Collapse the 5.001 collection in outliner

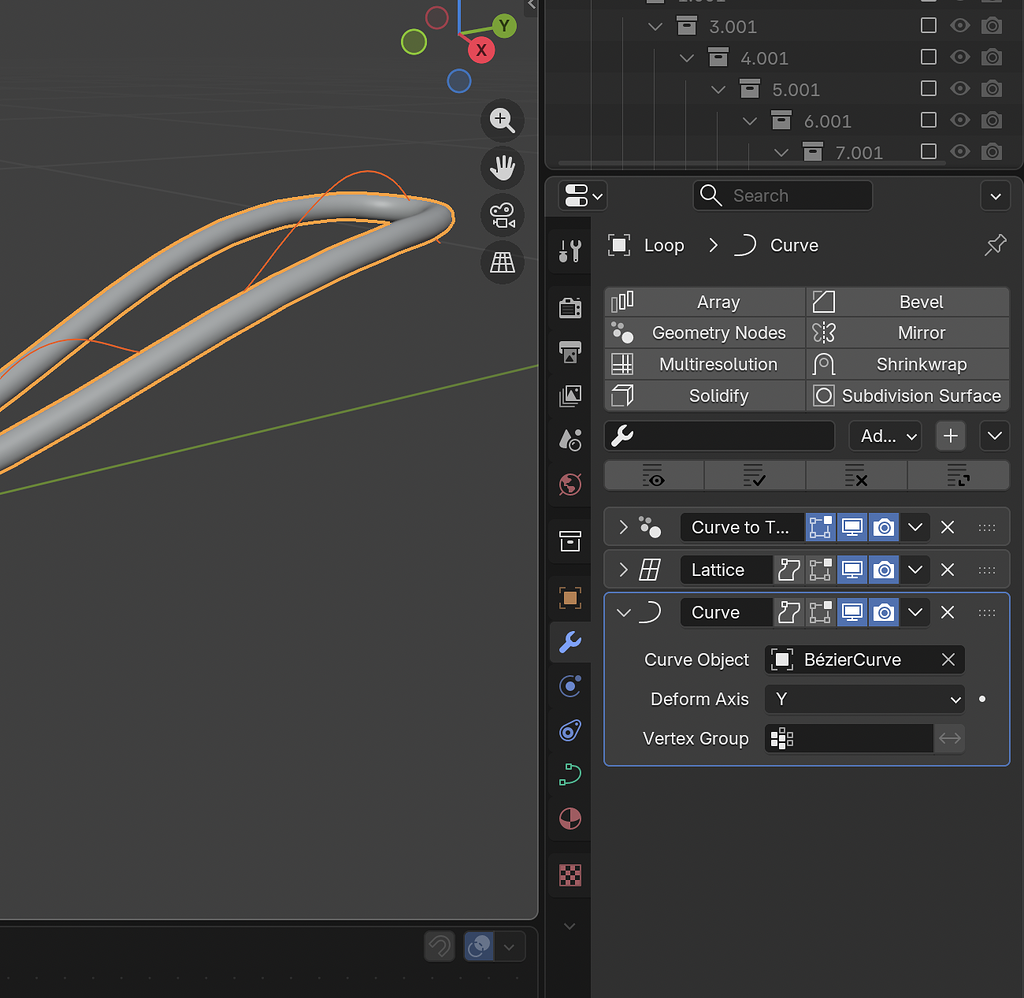click(x=718, y=89)
